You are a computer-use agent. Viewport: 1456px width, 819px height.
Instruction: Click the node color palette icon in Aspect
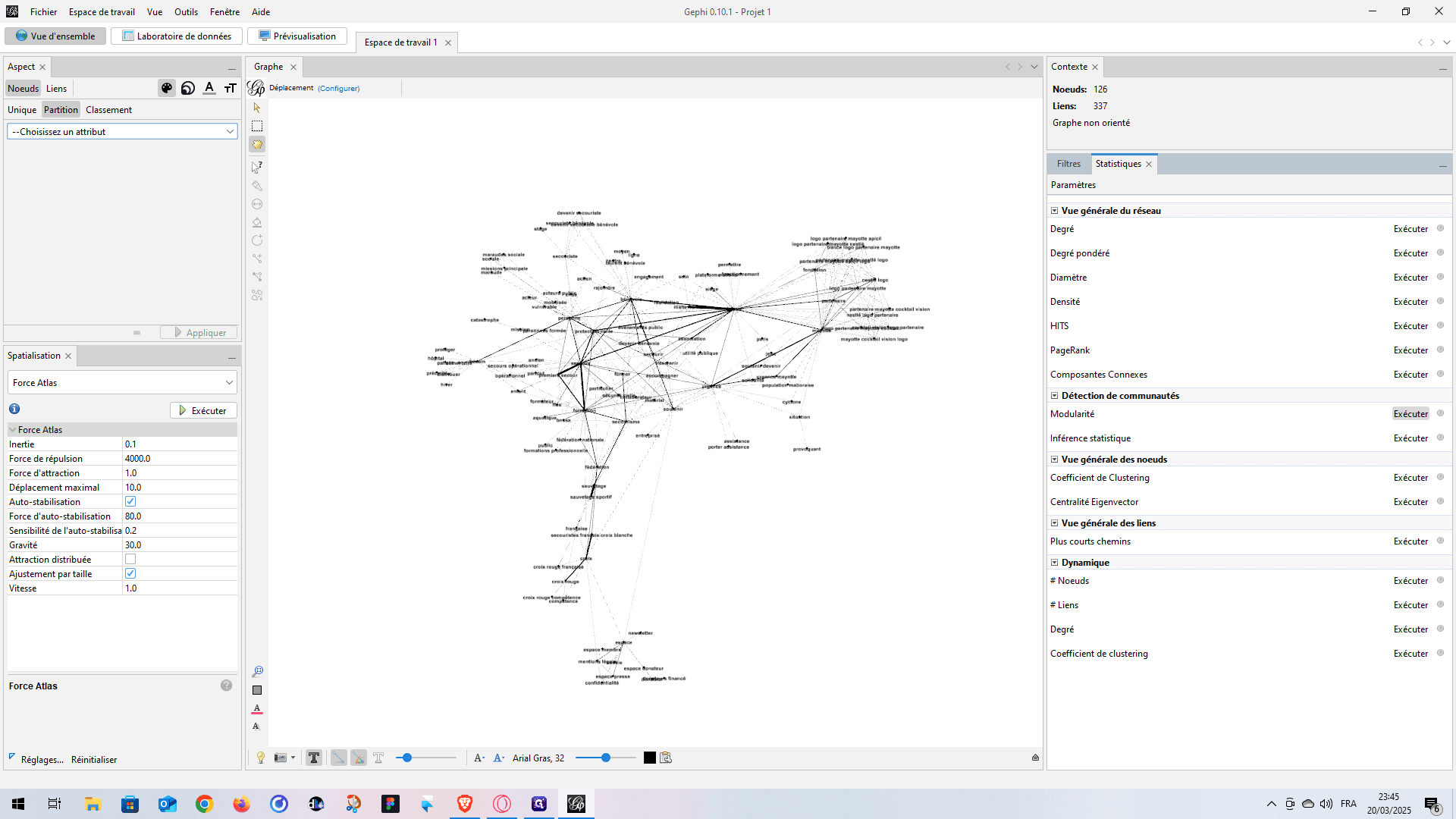click(167, 88)
